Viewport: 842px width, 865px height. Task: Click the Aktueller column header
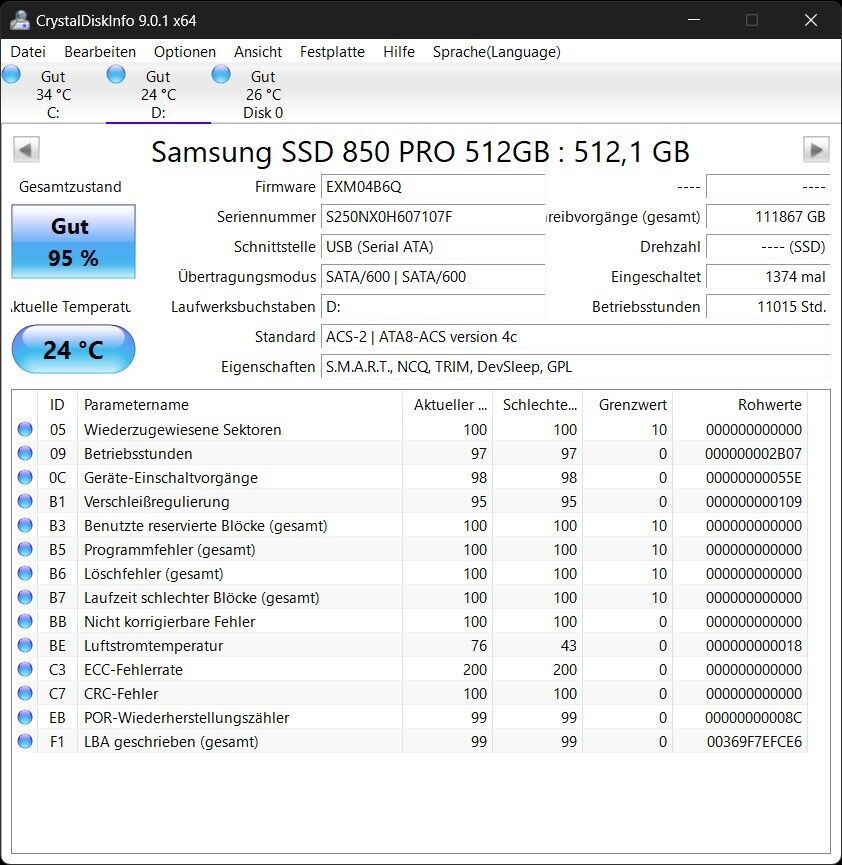point(447,405)
